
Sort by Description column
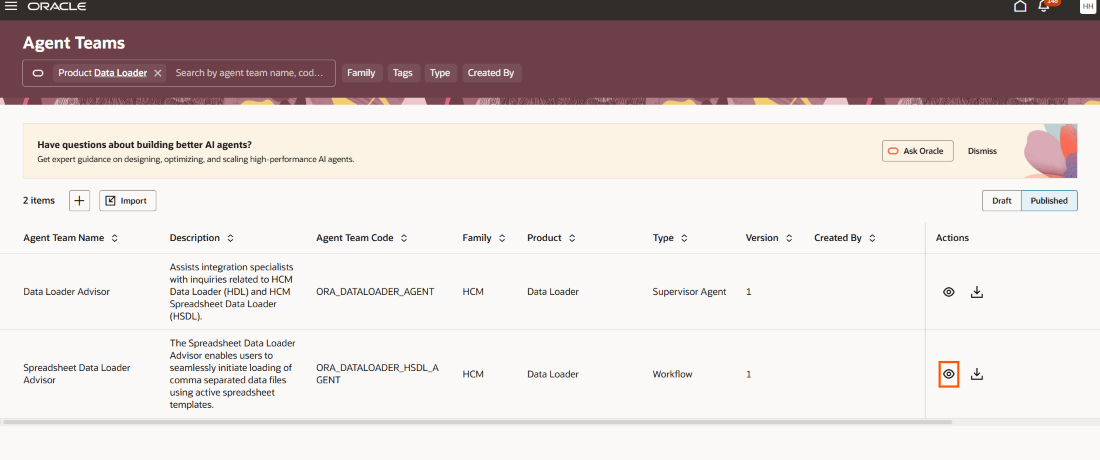230,238
